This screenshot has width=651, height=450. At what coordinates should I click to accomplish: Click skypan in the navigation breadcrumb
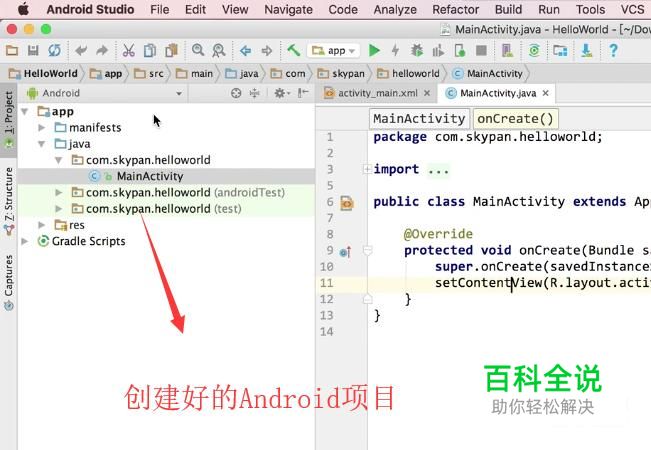point(341,73)
